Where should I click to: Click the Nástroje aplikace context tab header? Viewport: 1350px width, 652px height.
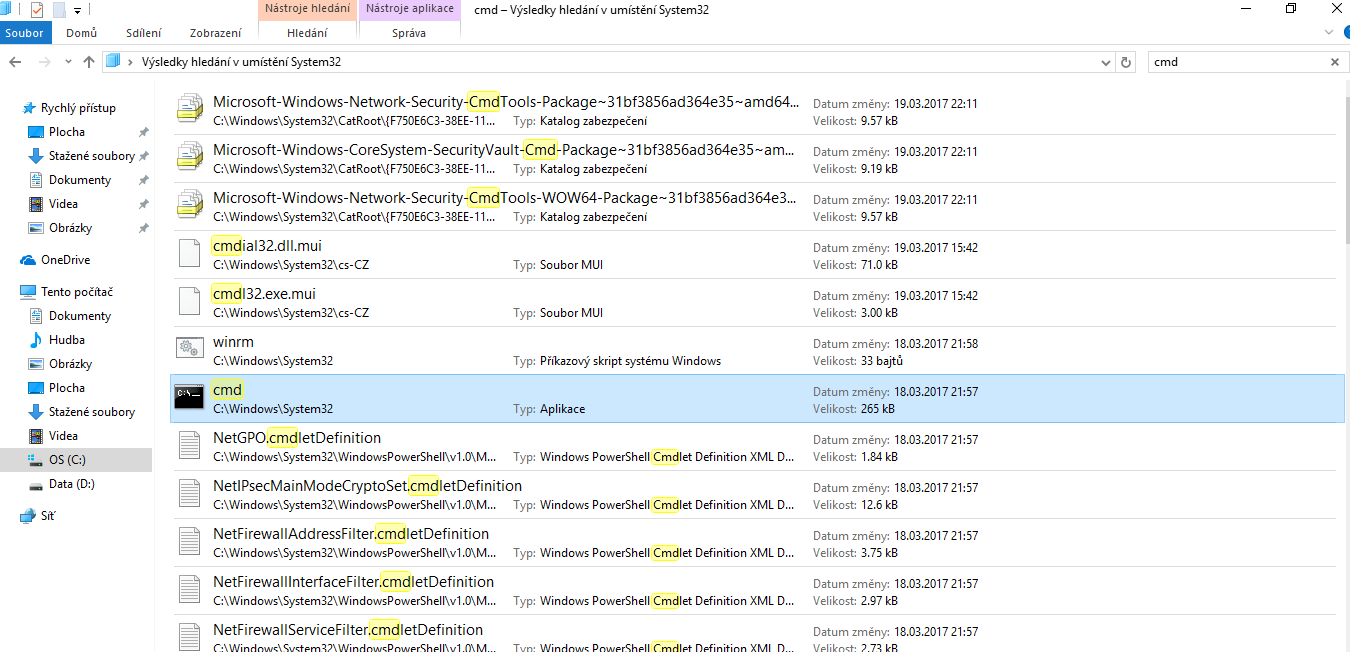coord(409,9)
